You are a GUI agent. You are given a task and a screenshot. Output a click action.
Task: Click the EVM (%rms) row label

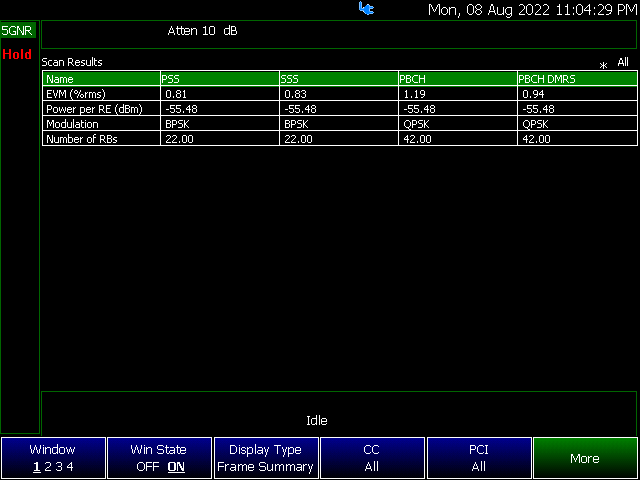click(x=76, y=94)
